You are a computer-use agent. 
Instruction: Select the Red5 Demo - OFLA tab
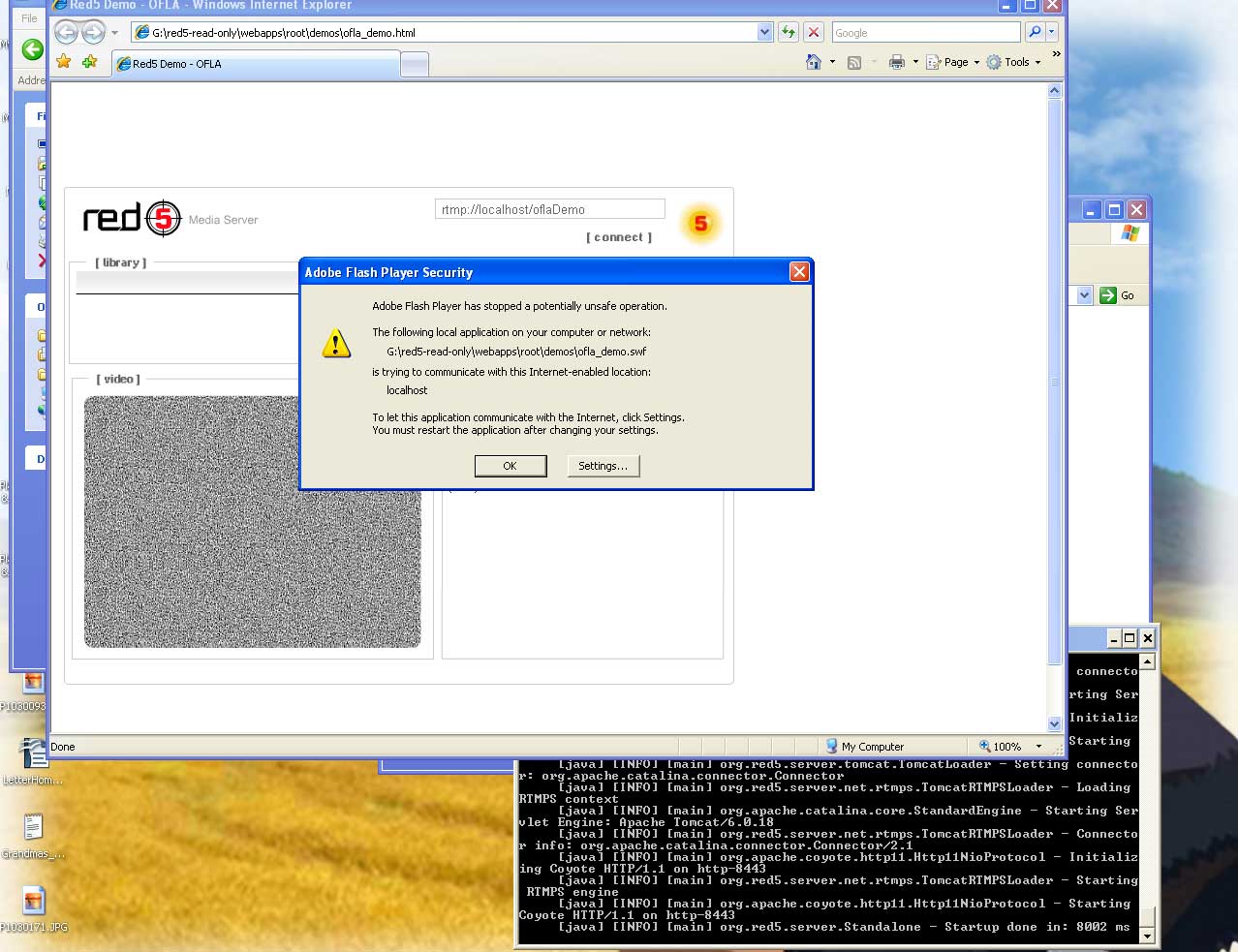click(256, 64)
